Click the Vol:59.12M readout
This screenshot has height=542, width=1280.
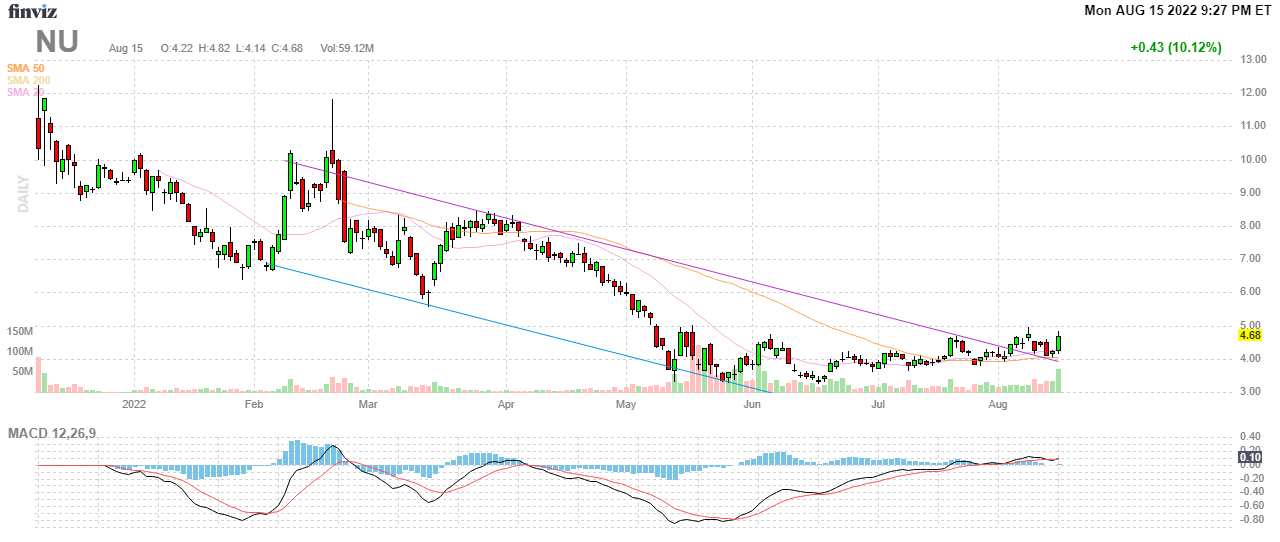point(347,47)
